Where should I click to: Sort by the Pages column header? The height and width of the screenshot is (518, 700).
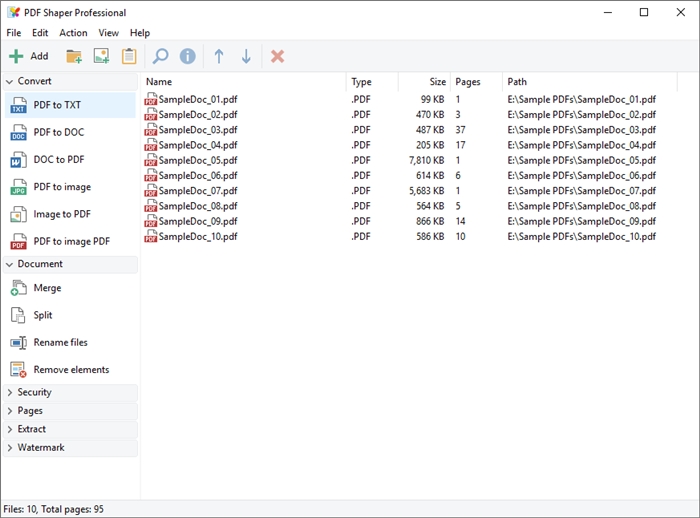pyautogui.click(x=476, y=82)
